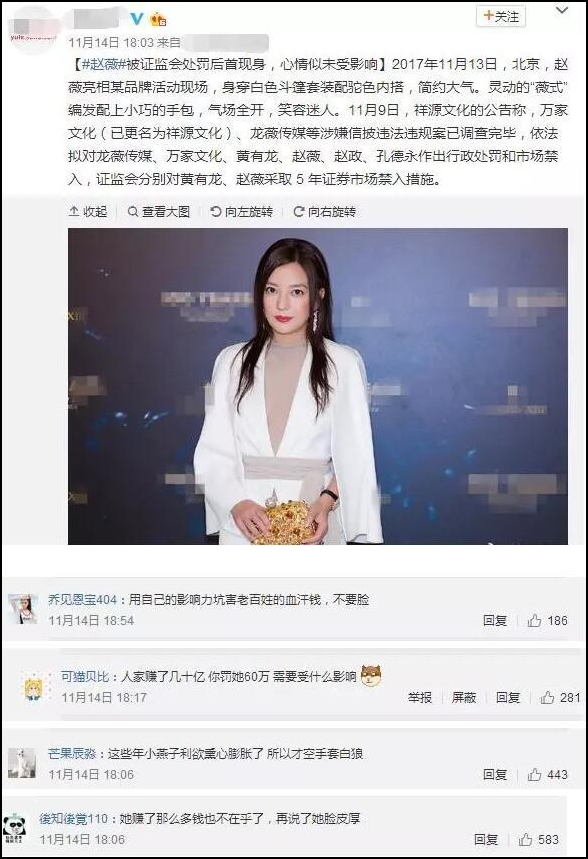Click the +关注 follow button
Screen dimensions: 588x859
point(501,16)
